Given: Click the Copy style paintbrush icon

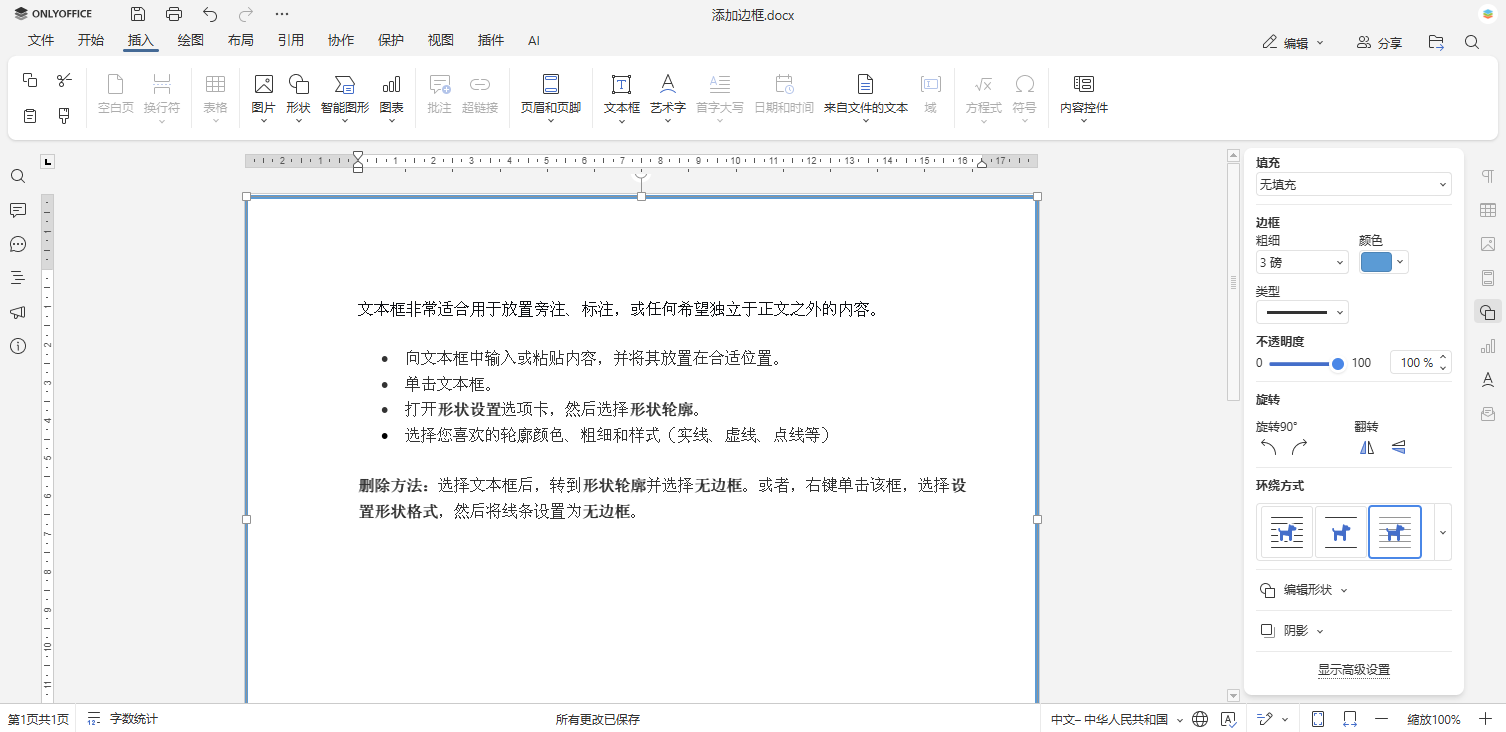Looking at the screenshot, I should (x=64, y=116).
